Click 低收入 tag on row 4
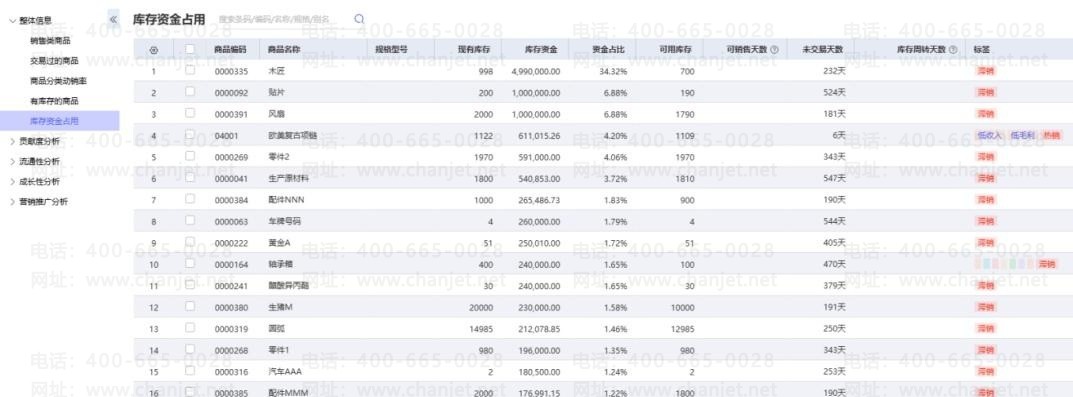1073x397 pixels. click(x=990, y=136)
